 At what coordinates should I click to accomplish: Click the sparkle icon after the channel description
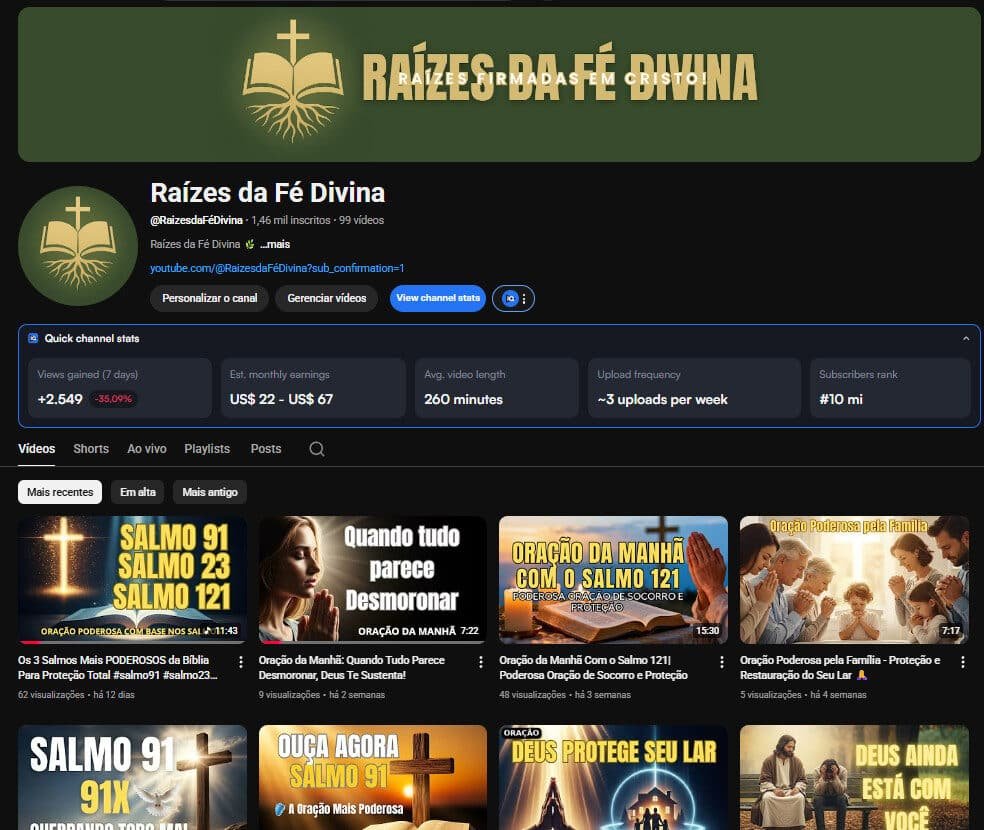[252, 243]
